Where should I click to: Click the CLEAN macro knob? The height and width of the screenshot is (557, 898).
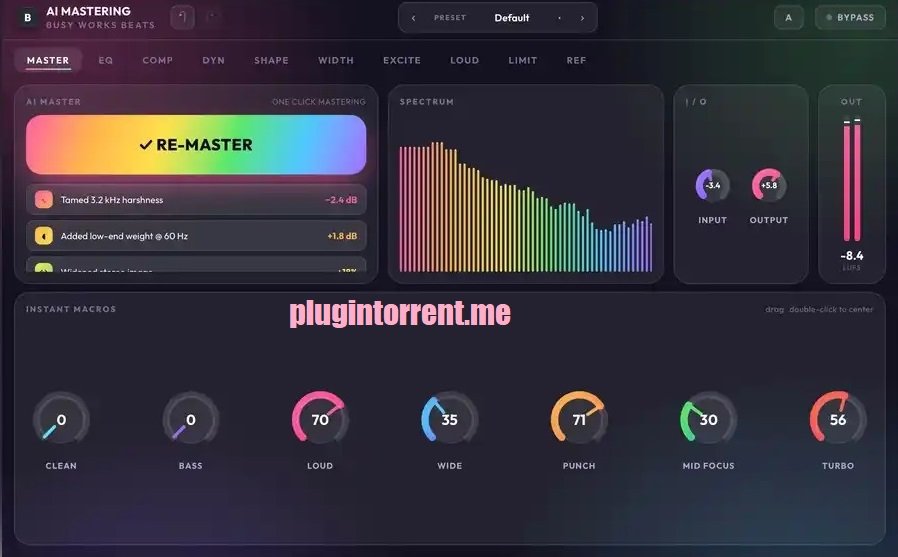[61, 420]
